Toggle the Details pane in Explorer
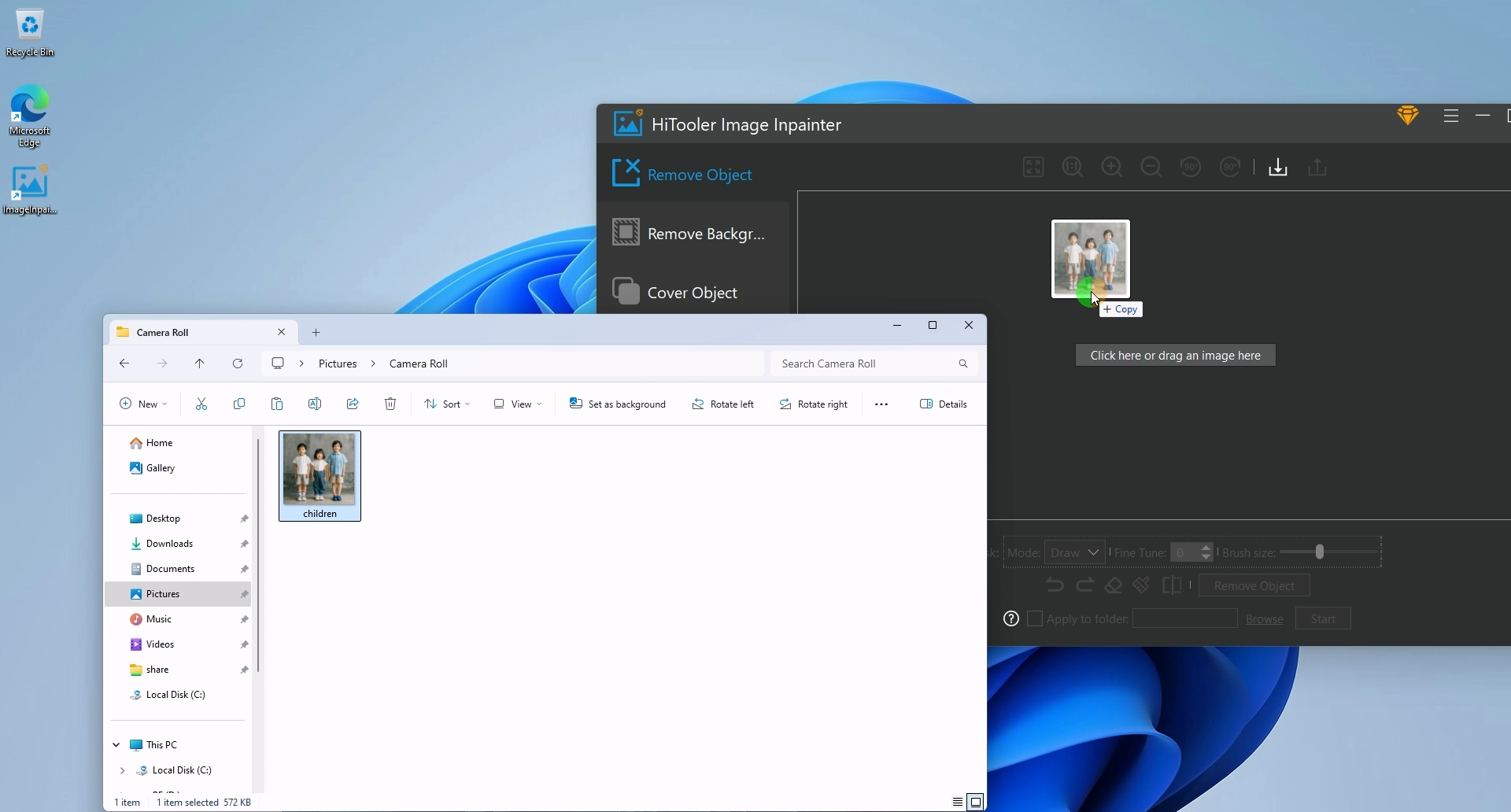The height and width of the screenshot is (812, 1511). tap(943, 404)
